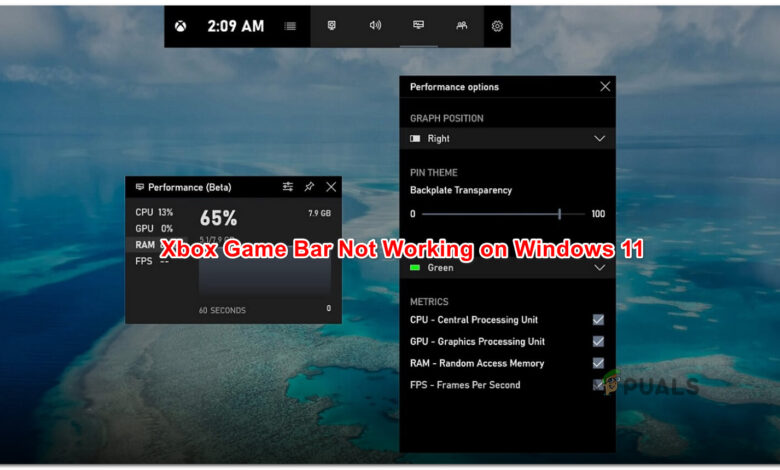Open performance options sliders icon
Image resolution: width=780 pixels, height=470 pixels.
pos(288,187)
